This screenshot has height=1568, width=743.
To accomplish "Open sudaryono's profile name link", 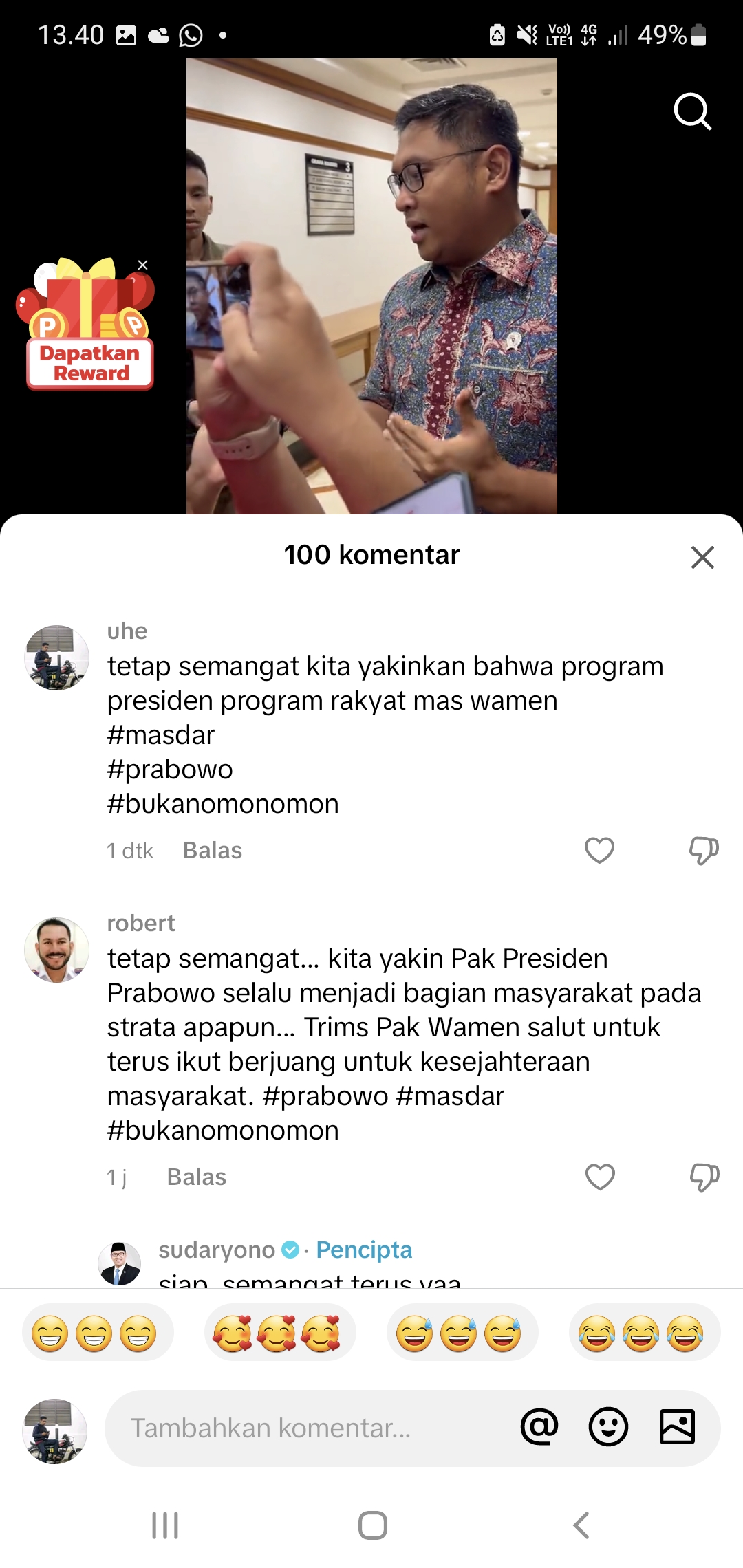I will pyautogui.click(x=217, y=1250).
